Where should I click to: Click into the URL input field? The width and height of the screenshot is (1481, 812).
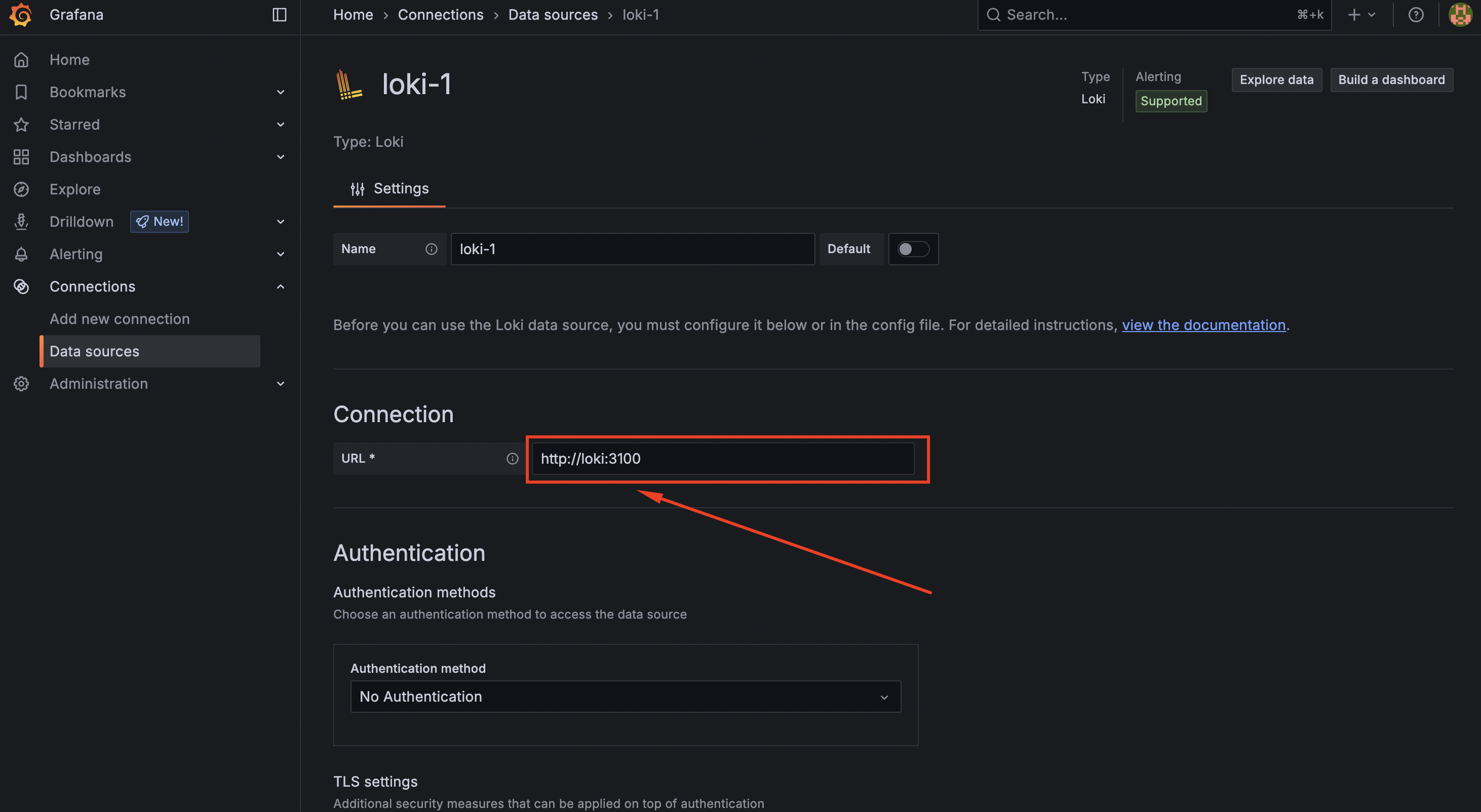pos(722,459)
